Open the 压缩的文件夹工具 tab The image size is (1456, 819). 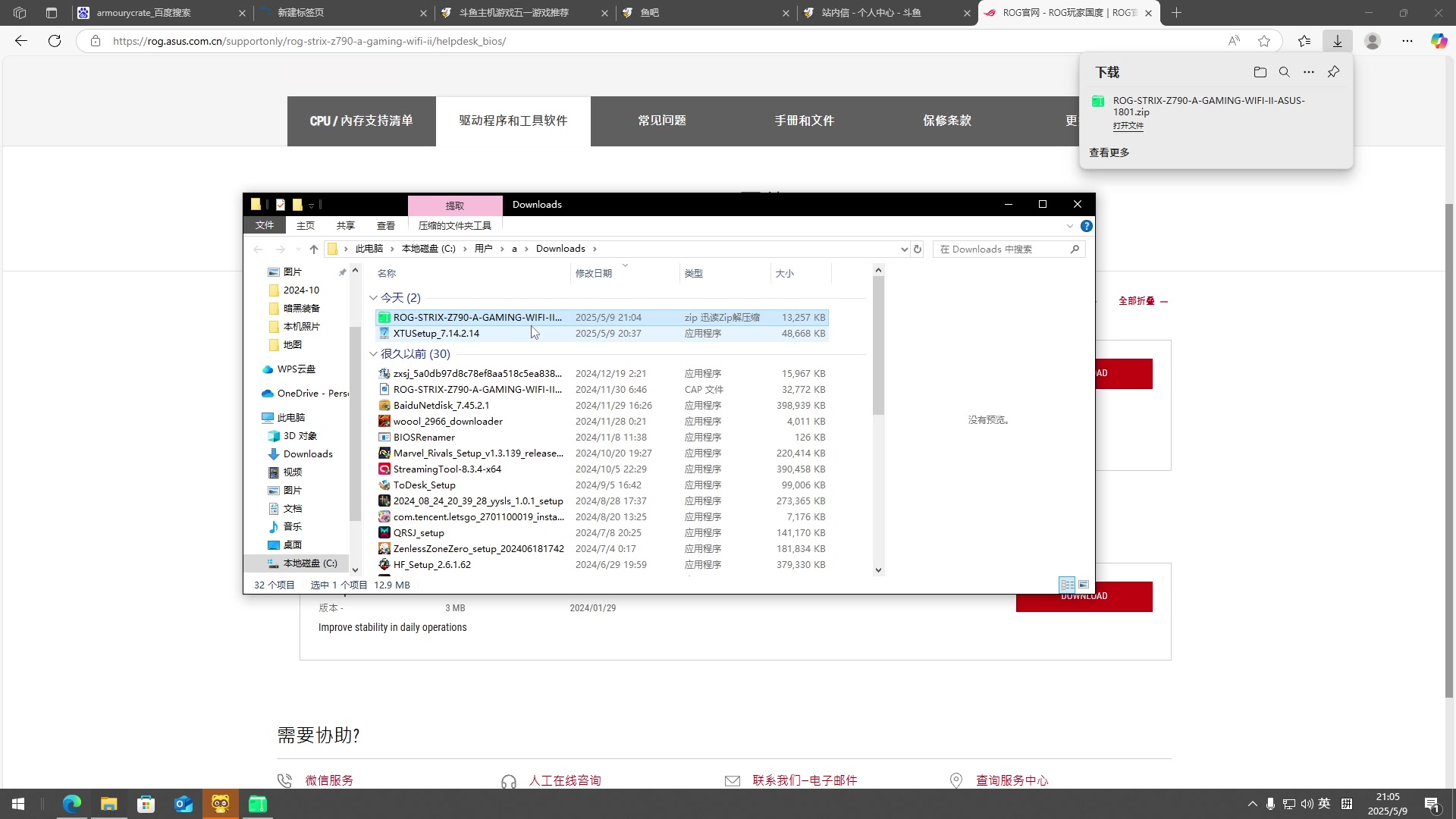click(455, 225)
